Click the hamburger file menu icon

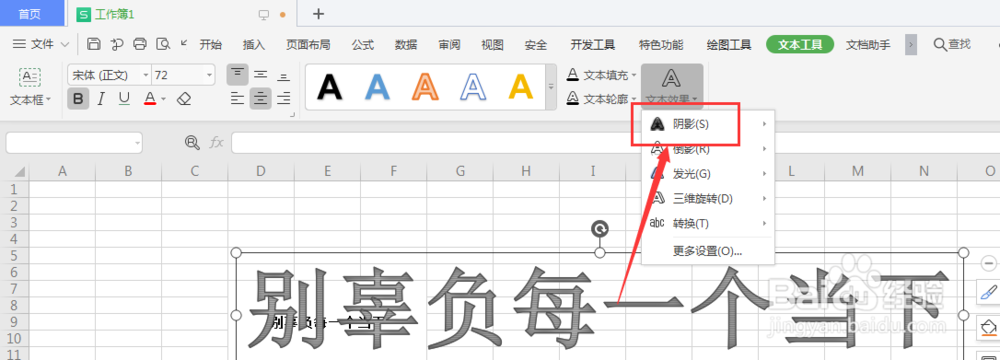coord(20,44)
